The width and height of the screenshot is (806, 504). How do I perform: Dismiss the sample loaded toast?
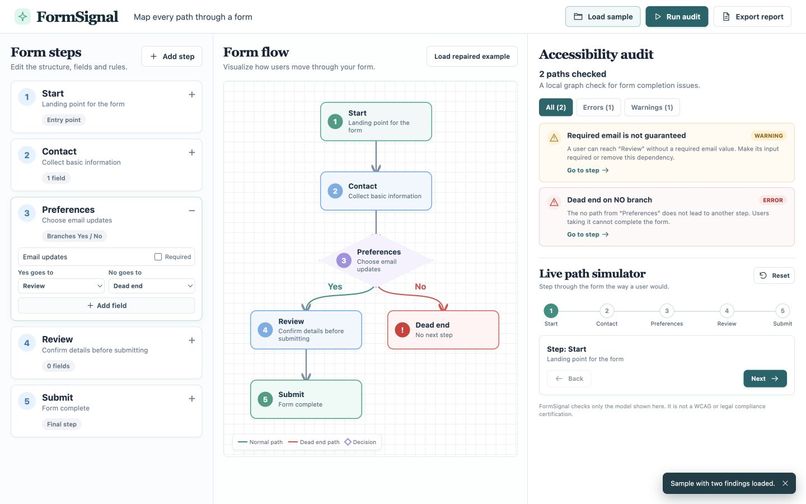(785, 483)
